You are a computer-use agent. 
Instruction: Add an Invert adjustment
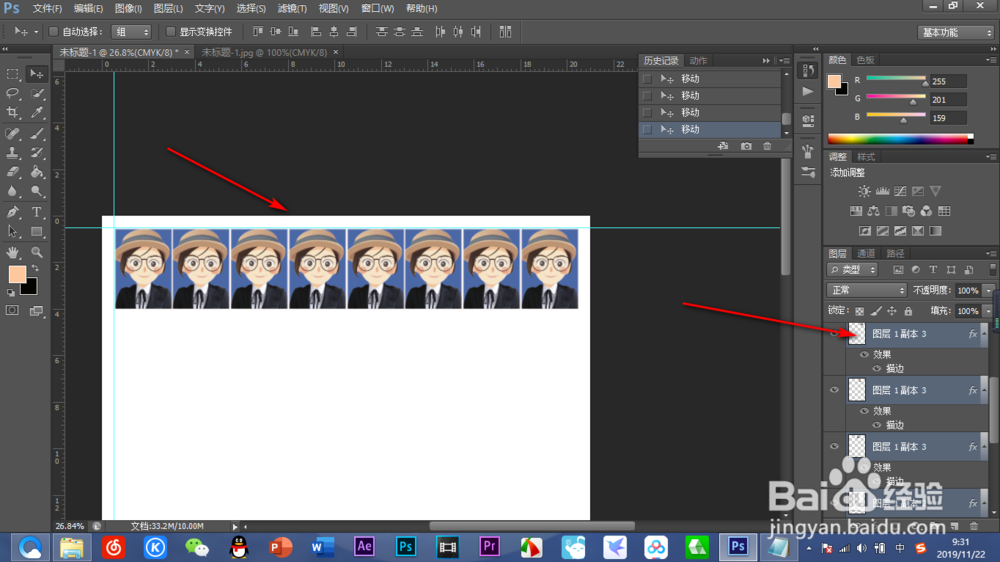pos(865,231)
